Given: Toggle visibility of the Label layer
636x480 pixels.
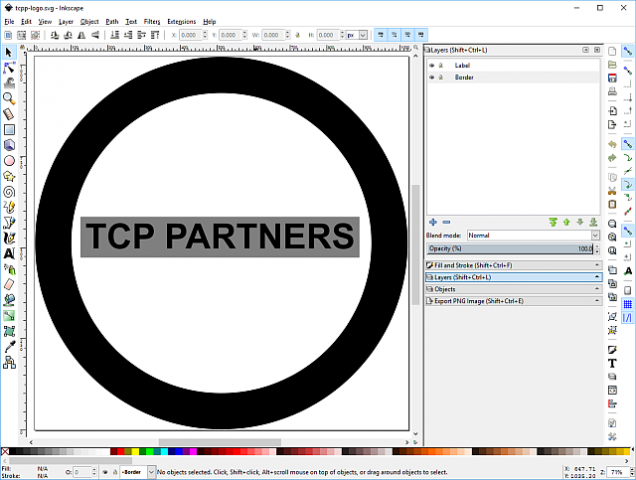Looking at the screenshot, I should click(432, 66).
